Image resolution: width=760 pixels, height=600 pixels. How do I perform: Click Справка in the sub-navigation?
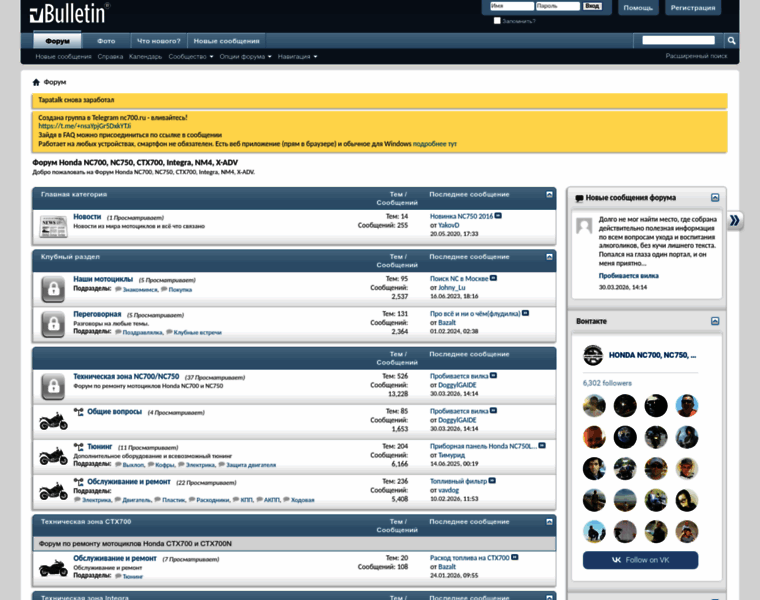pyautogui.click(x=110, y=57)
